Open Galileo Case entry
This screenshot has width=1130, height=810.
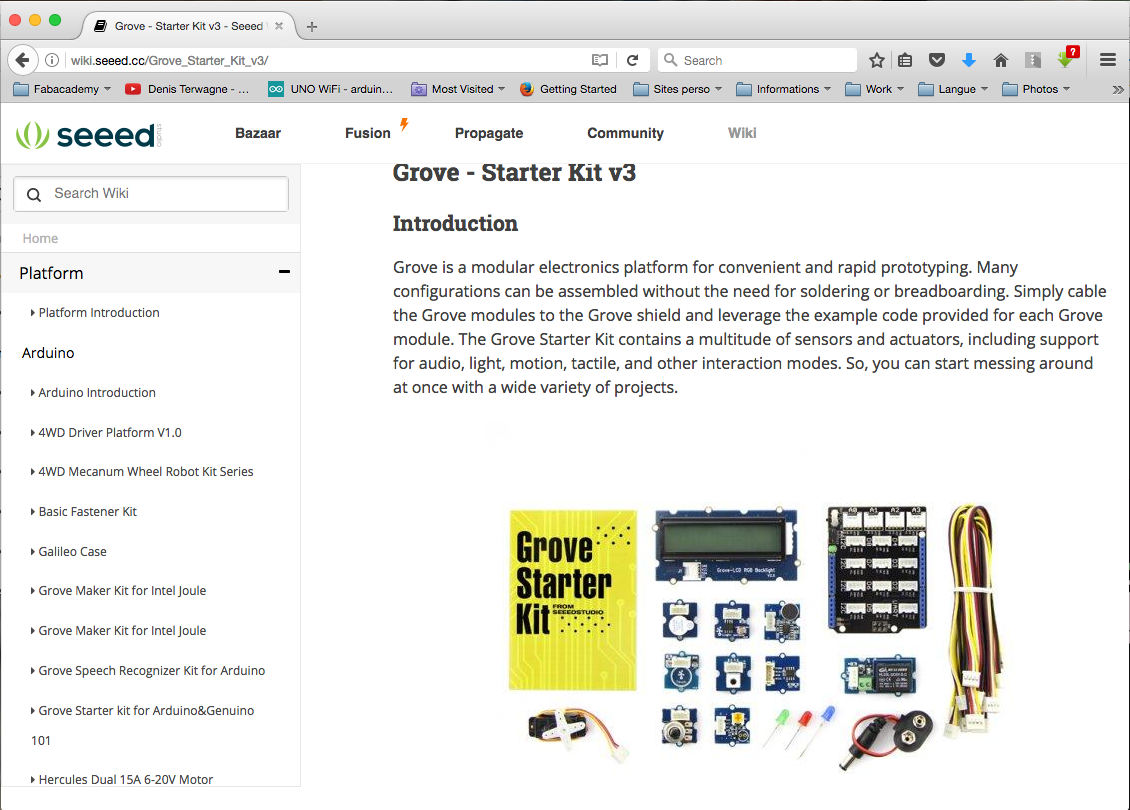pyautogui.click(x=72, y=552)
